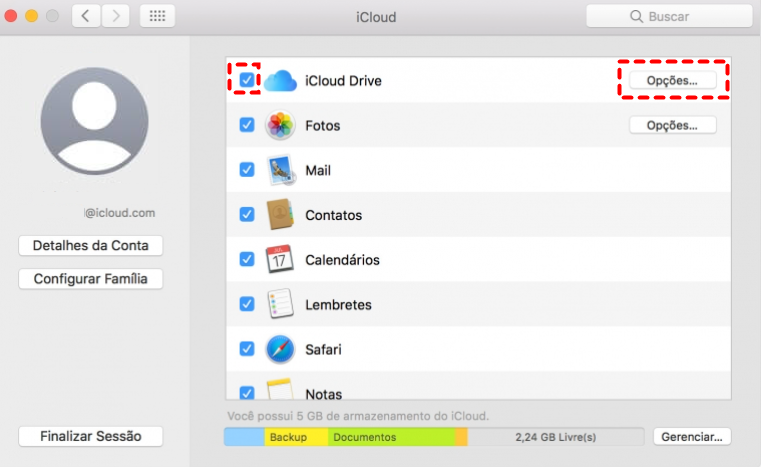Screen dimensions: 764x467
Task: Click the iCloud Drive label
Action: (343, 81)
